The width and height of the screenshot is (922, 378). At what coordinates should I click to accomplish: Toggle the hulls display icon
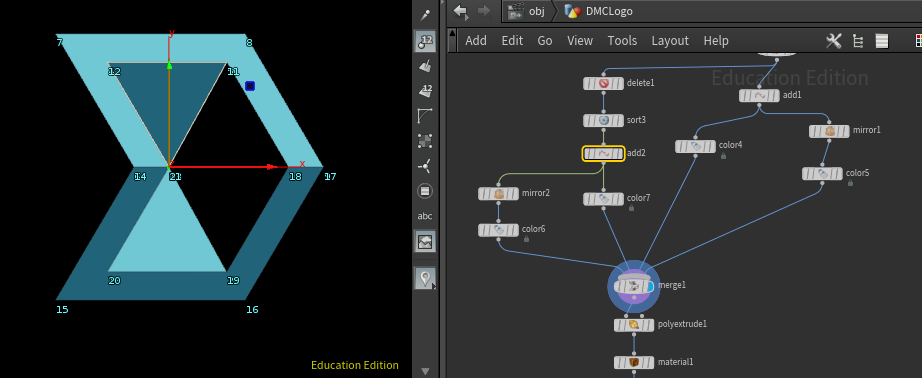[425, 116]
